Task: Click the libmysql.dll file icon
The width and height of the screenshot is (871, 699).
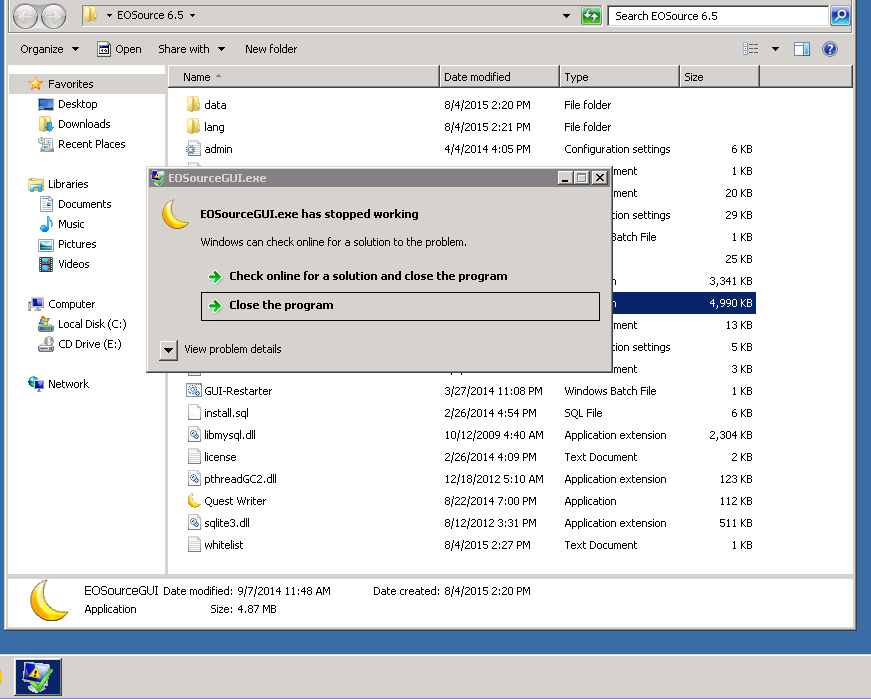Action: 194,435
